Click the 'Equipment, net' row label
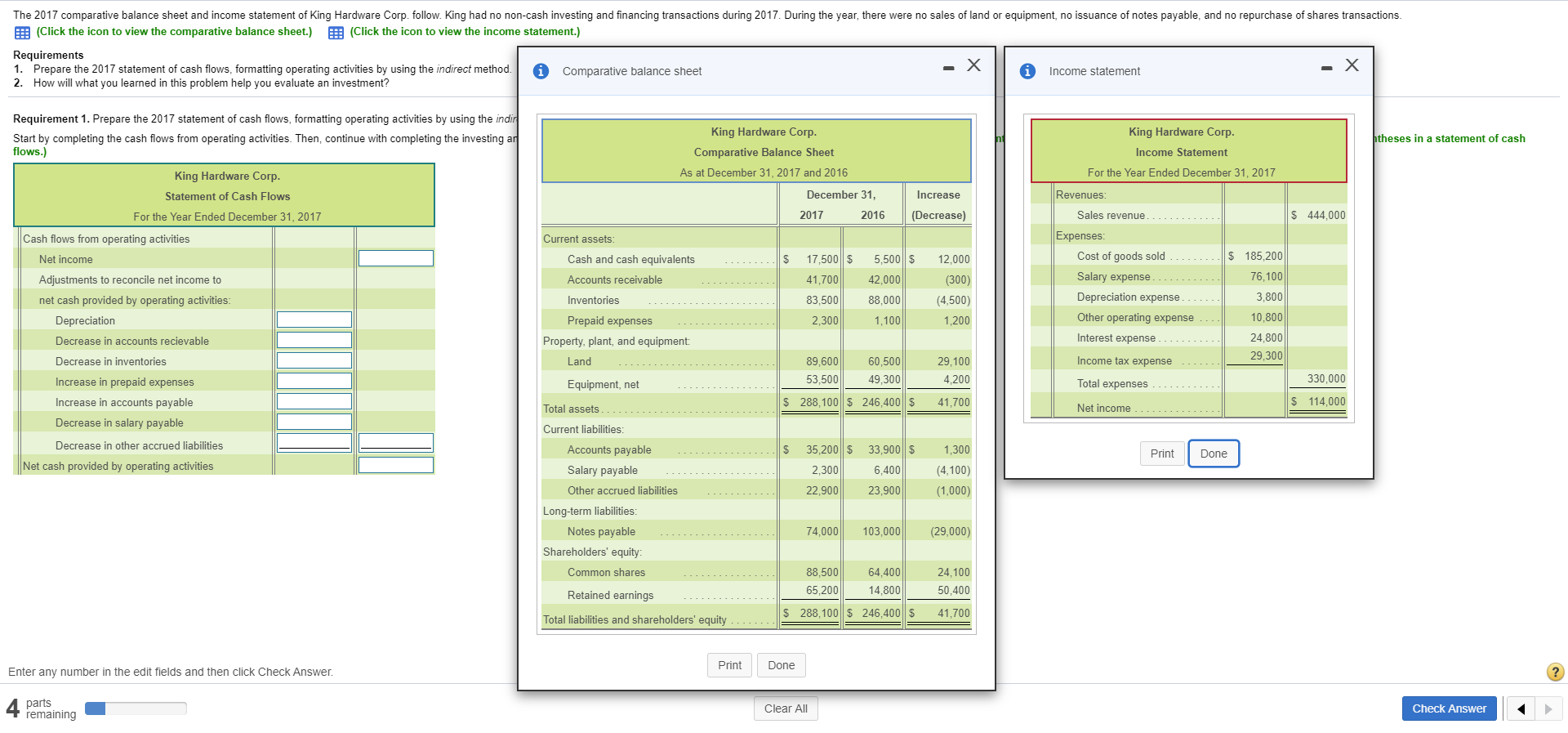 [603, 384]
